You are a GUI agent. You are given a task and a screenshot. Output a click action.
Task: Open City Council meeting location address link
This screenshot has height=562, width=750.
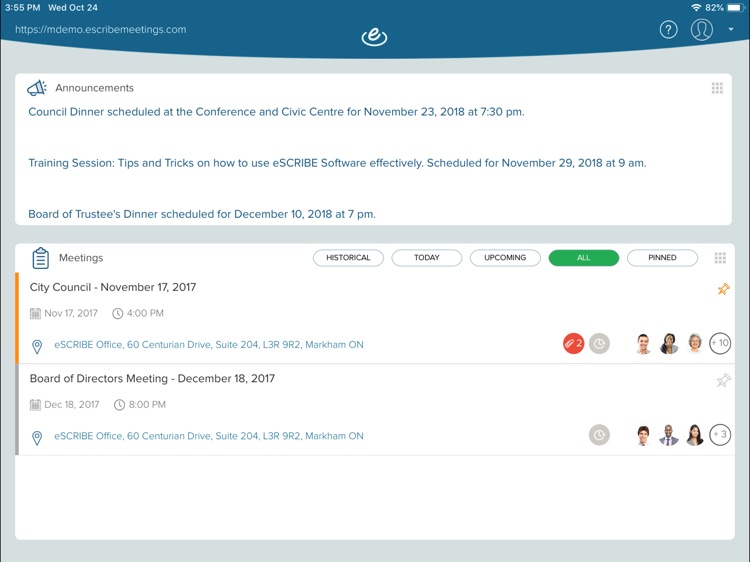coord(209,344)
